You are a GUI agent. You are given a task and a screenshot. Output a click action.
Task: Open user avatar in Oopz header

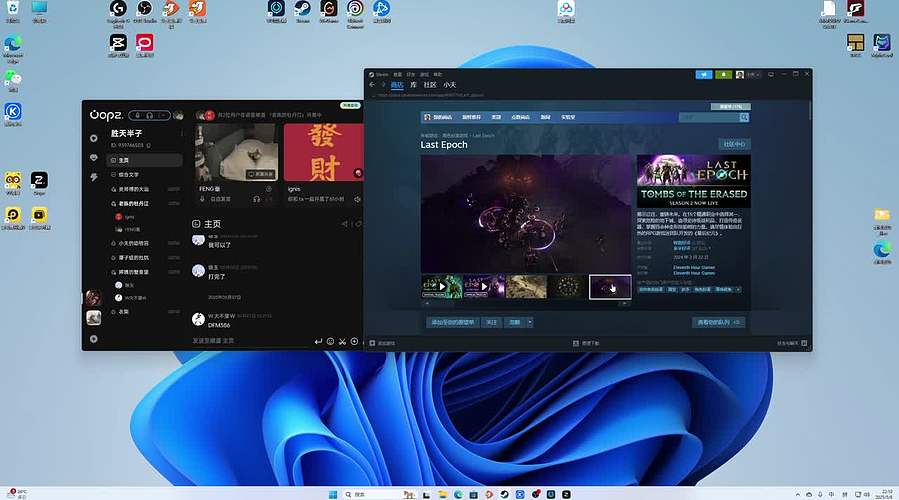point(178,115)
